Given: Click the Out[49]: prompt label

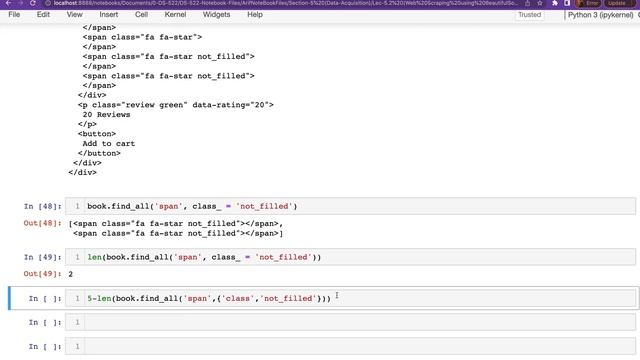Looking at the screenshot, I should pyautogui.click(x=42, y=274).
